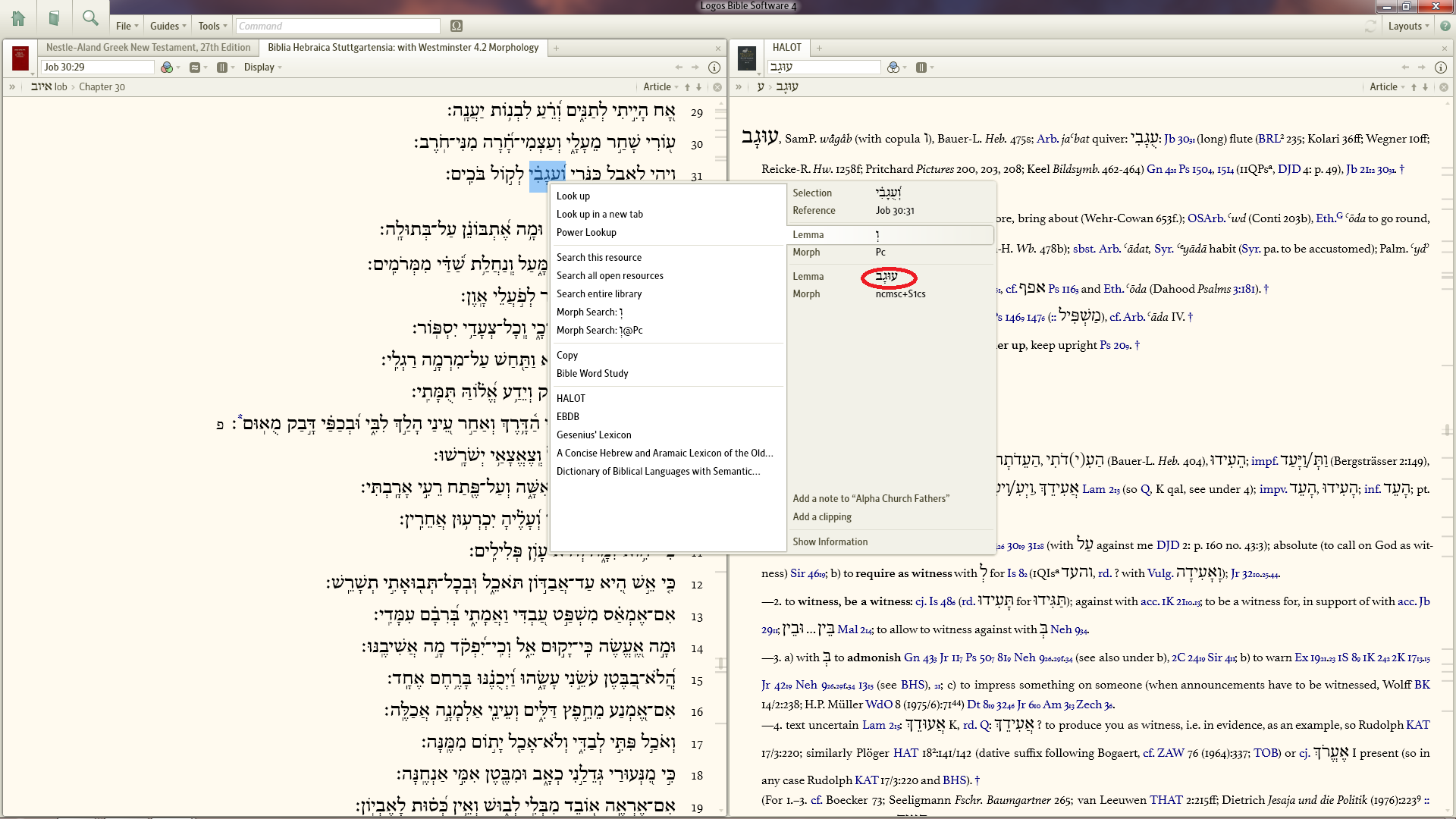The width and height of the screenshot is (1456, 819).
Task: Open the Display dropdown in BHS panel
Action: [262, 67]
